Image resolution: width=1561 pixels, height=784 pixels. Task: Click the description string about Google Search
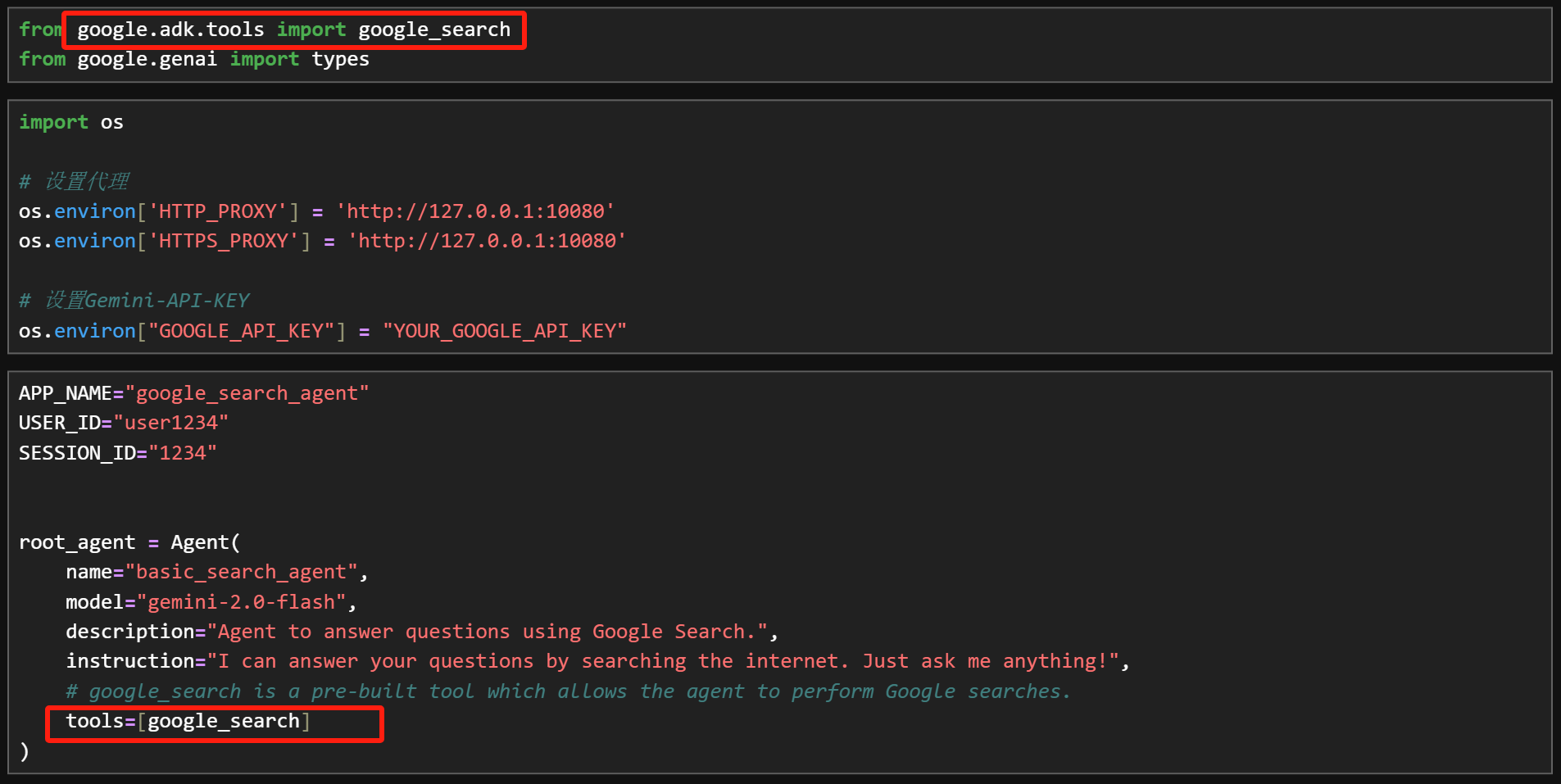click(487, 632)
